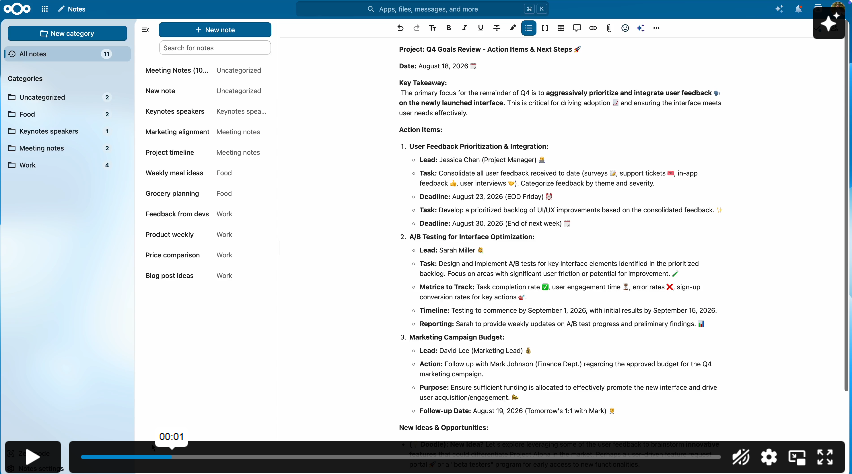Insert a callout using speech bubble icon
Image resolution: width=852 pixels, height=474 pixels.
tap(577, 28)
